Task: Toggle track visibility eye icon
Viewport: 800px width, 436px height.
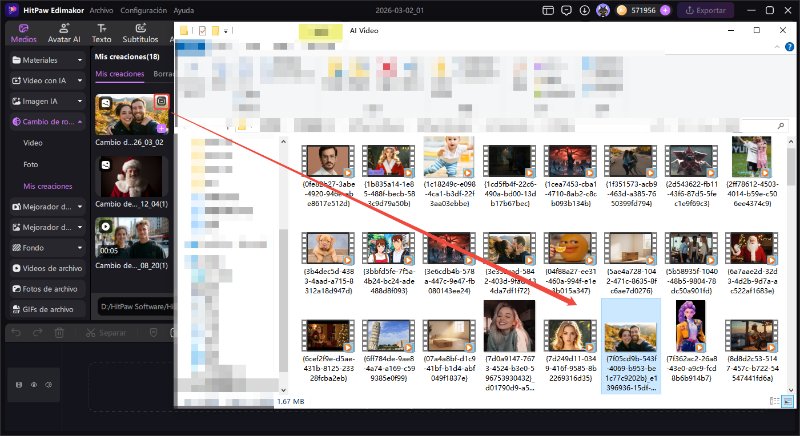Action: [x=33, y=384]
